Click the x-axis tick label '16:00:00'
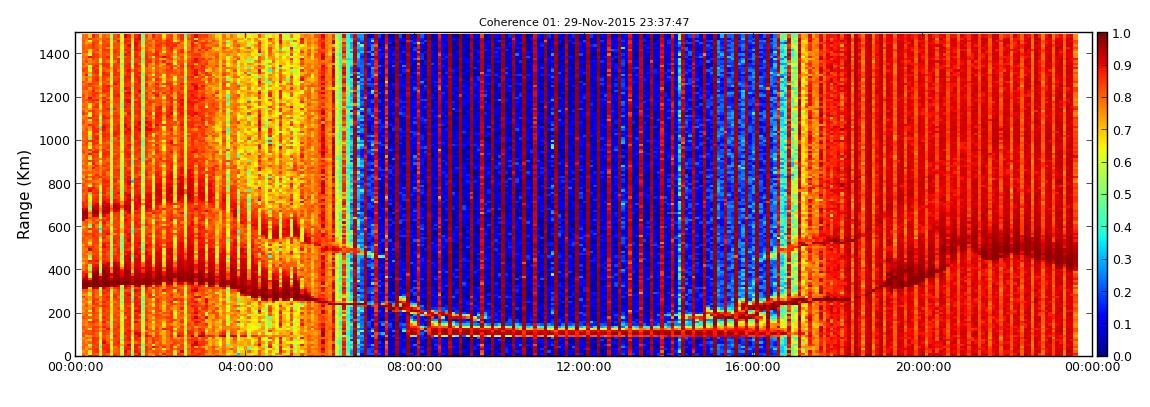Screen dimensions: 1150x407 pyautogui.click(x=754, y=367)
